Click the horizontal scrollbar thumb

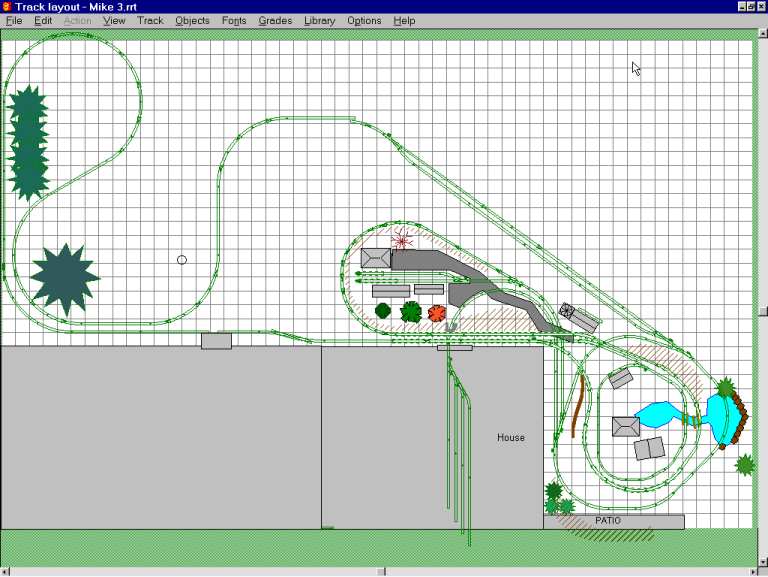[x=381, y=572]
